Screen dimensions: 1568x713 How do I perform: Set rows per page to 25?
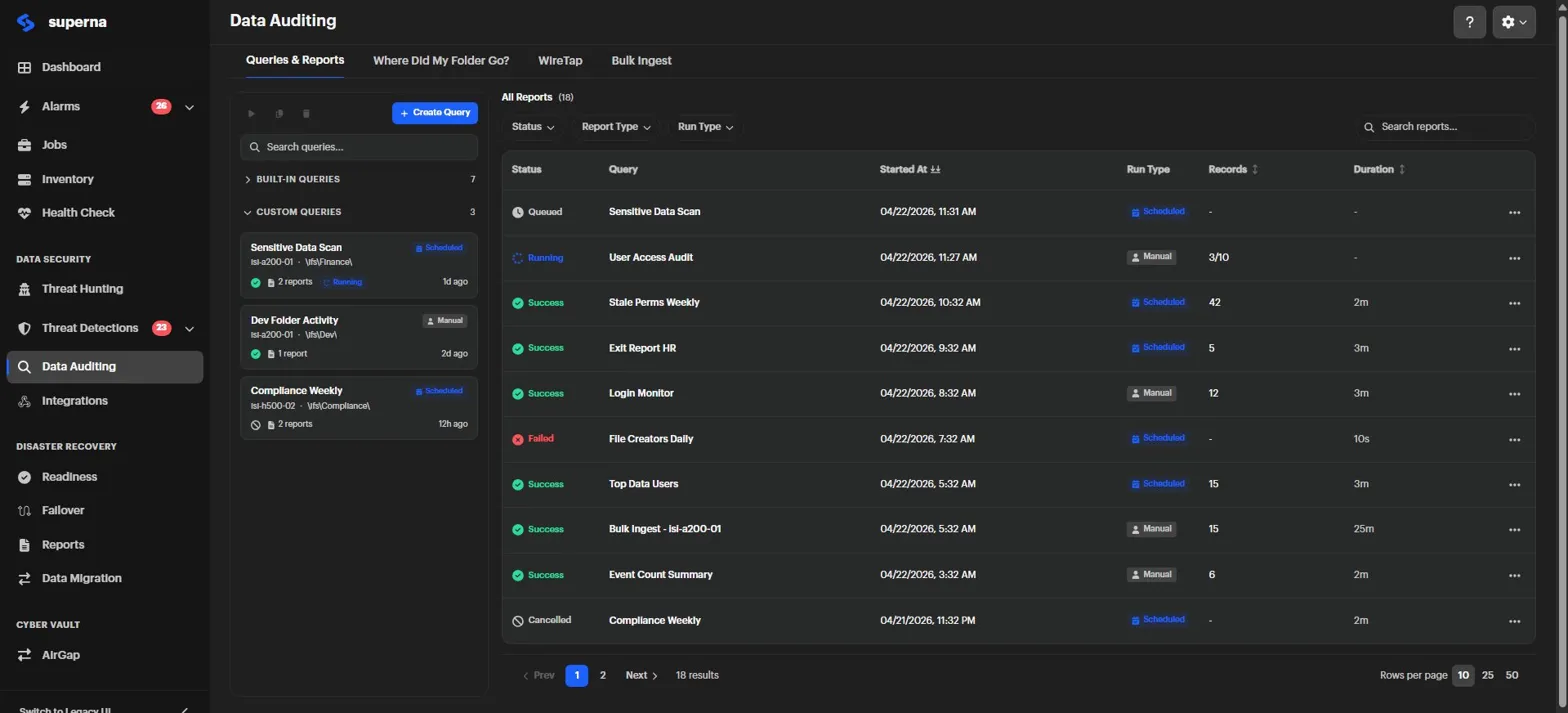click(1488, 675)
